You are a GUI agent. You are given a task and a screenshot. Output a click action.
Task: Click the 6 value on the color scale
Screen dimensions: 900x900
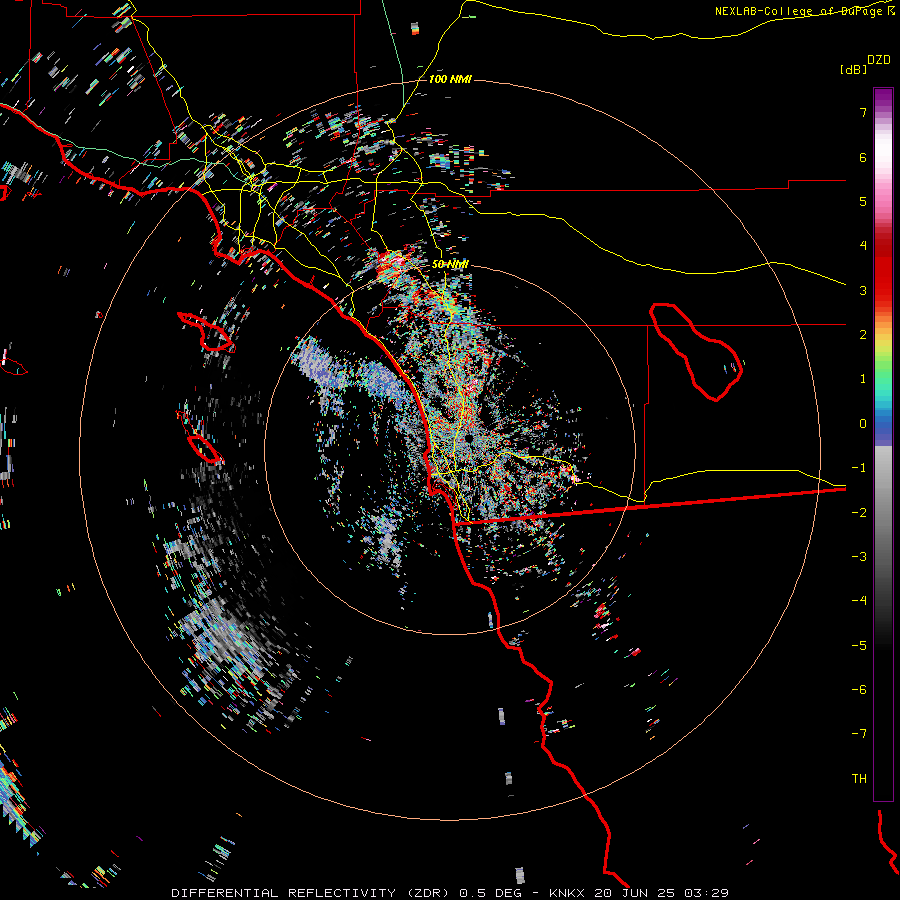tap(863, 157)
